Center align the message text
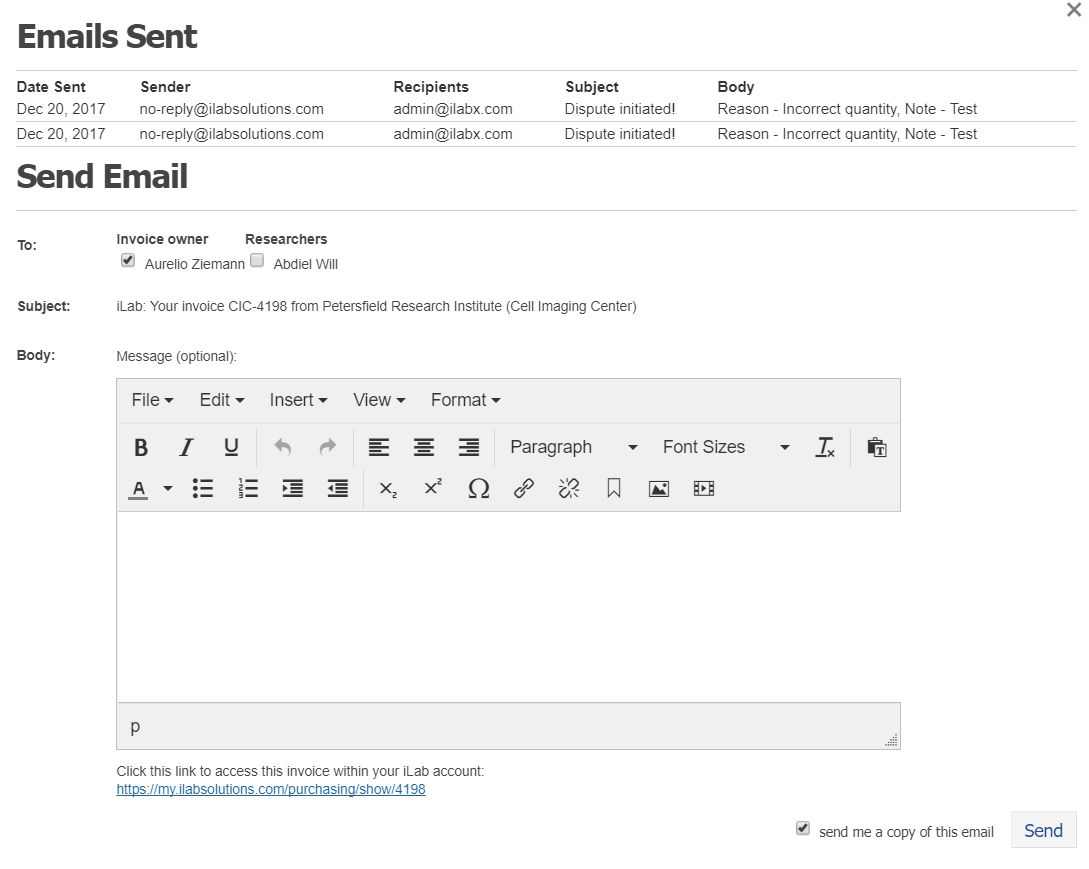This screenshot has height=869, width=1089. 424,447
